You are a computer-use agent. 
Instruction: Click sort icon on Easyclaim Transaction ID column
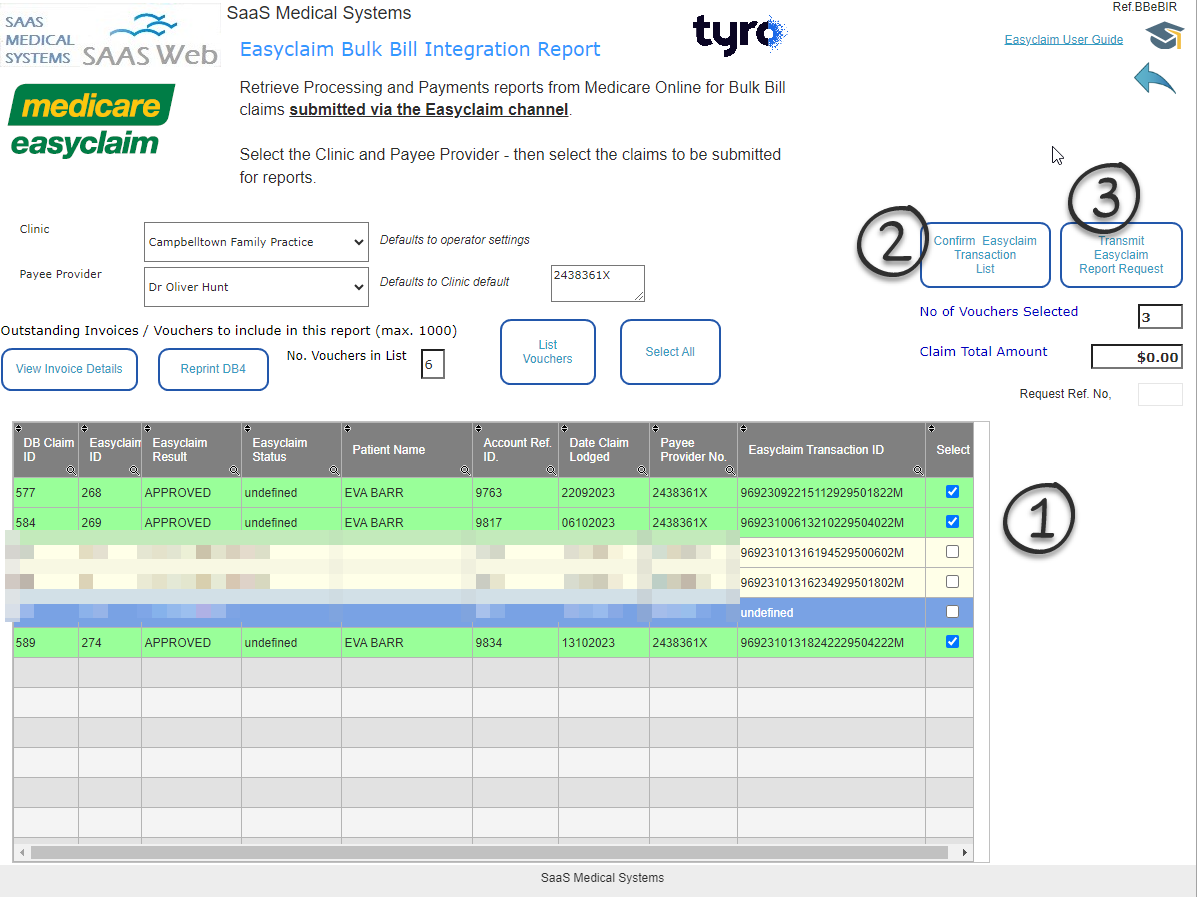[744, 428]
